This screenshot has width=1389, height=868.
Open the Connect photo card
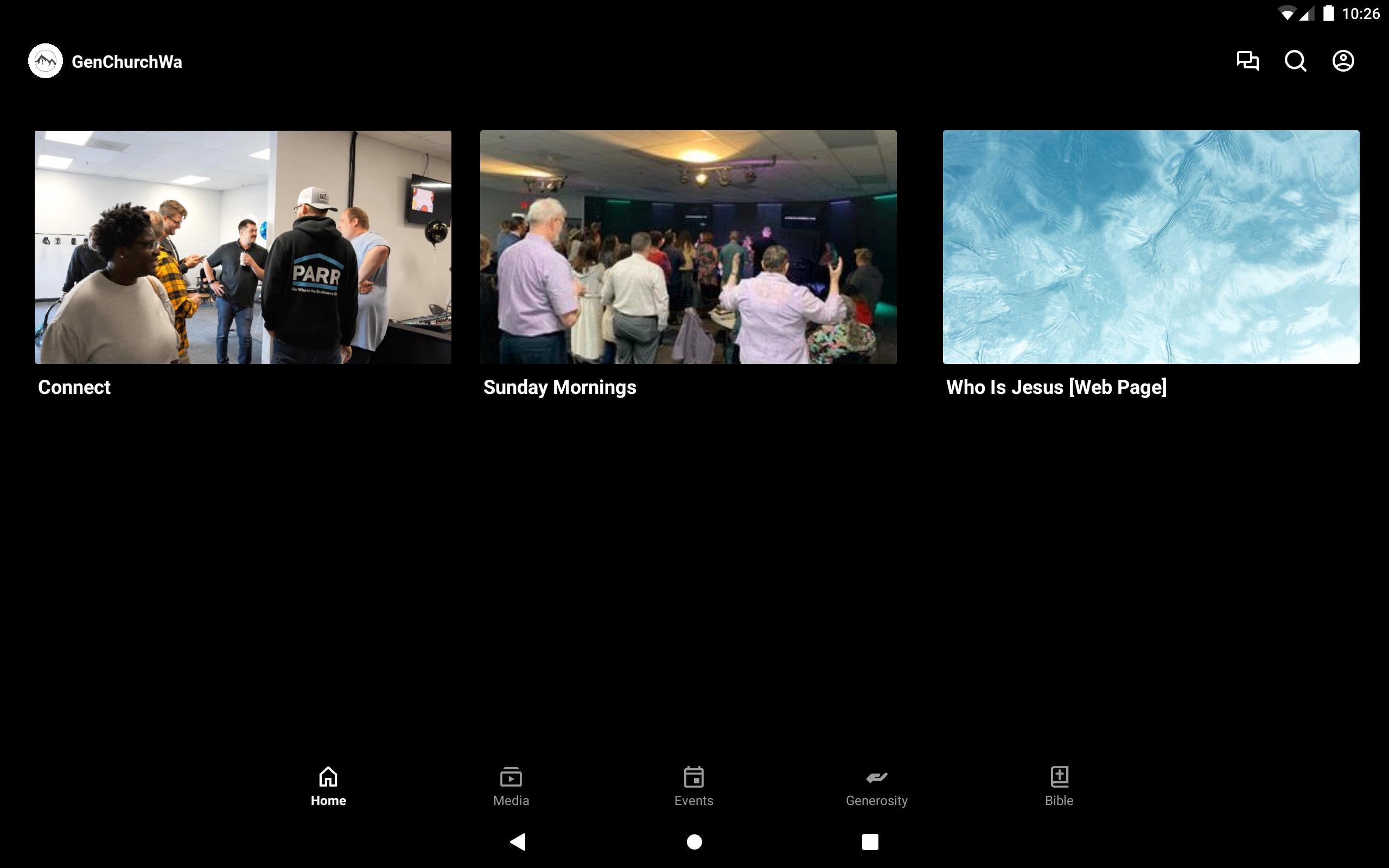tap(243, 247)
